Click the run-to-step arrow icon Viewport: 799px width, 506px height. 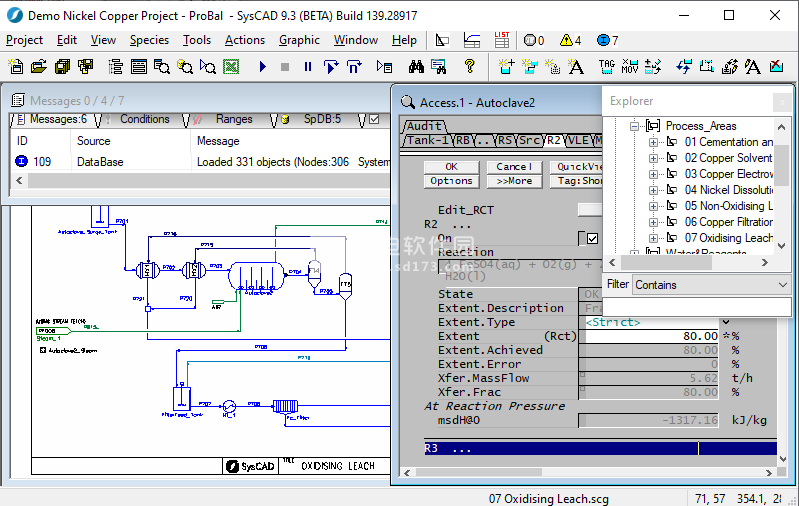pos(331,66)
